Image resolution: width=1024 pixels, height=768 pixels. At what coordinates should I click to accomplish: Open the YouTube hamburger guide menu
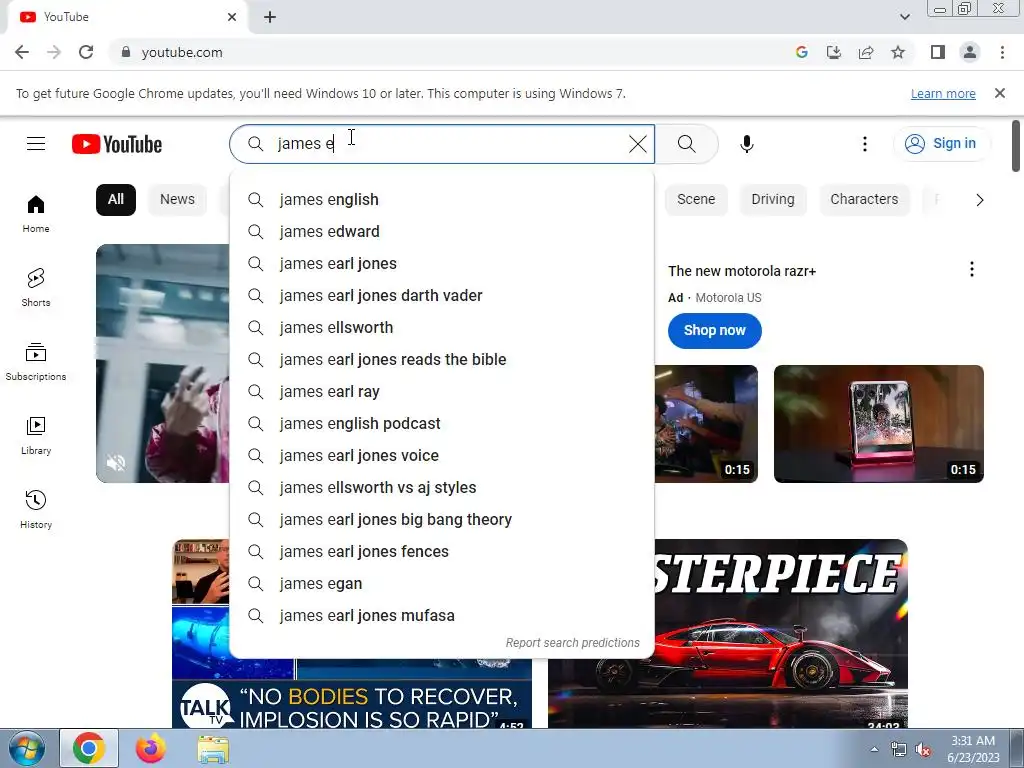(x=36, y=144)
